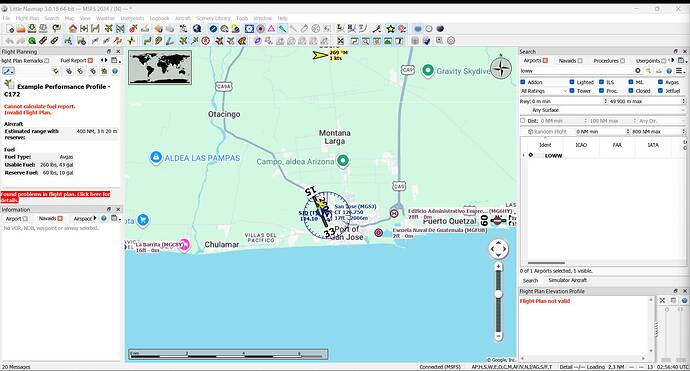690x371 pixels.
Task: Click the map zoom out minus button
Action: tap(498, 336)
